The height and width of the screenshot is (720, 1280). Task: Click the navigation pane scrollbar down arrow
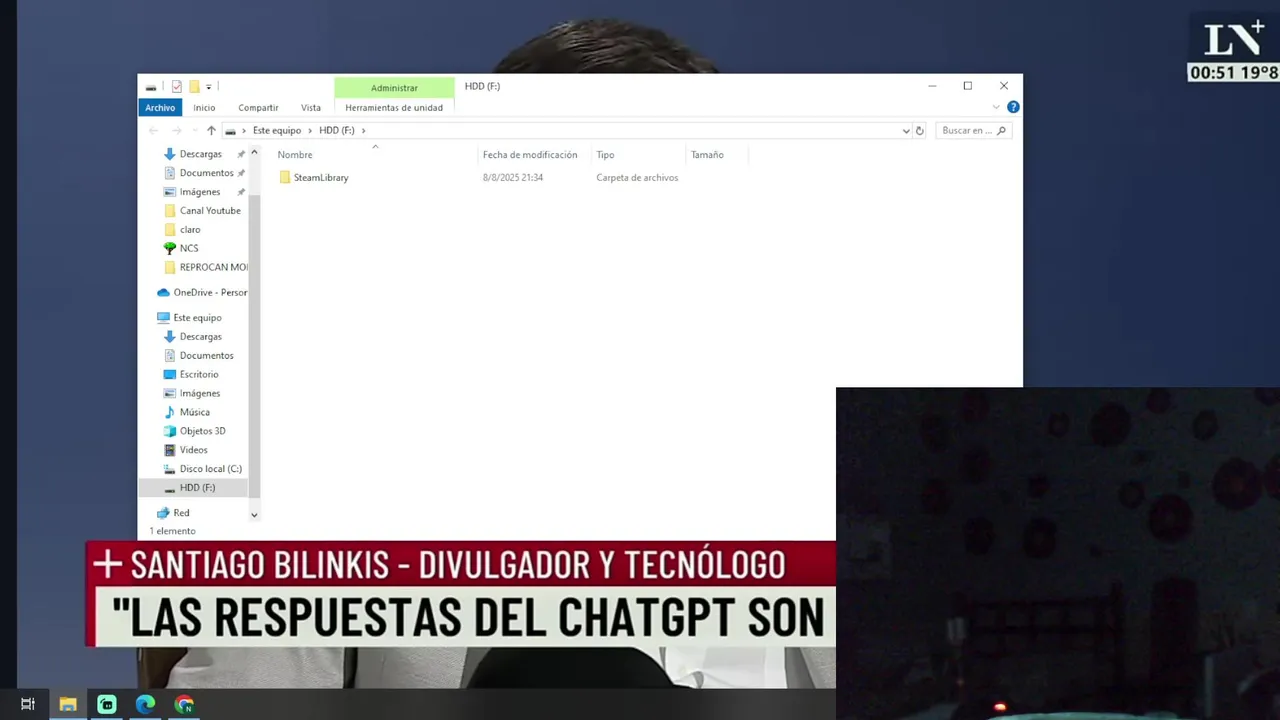point(254,515)
